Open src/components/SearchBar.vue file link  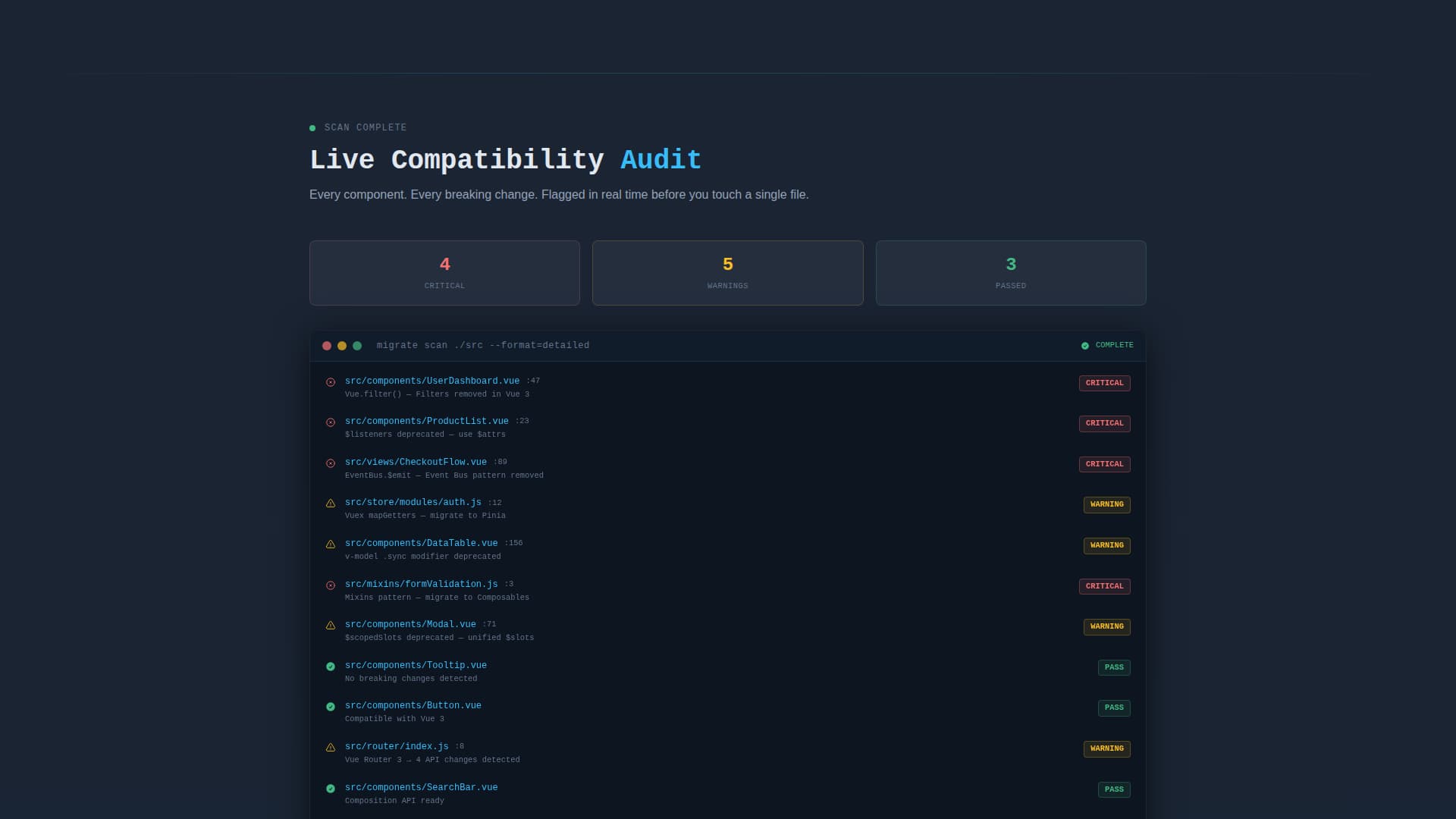coord(422,787)
